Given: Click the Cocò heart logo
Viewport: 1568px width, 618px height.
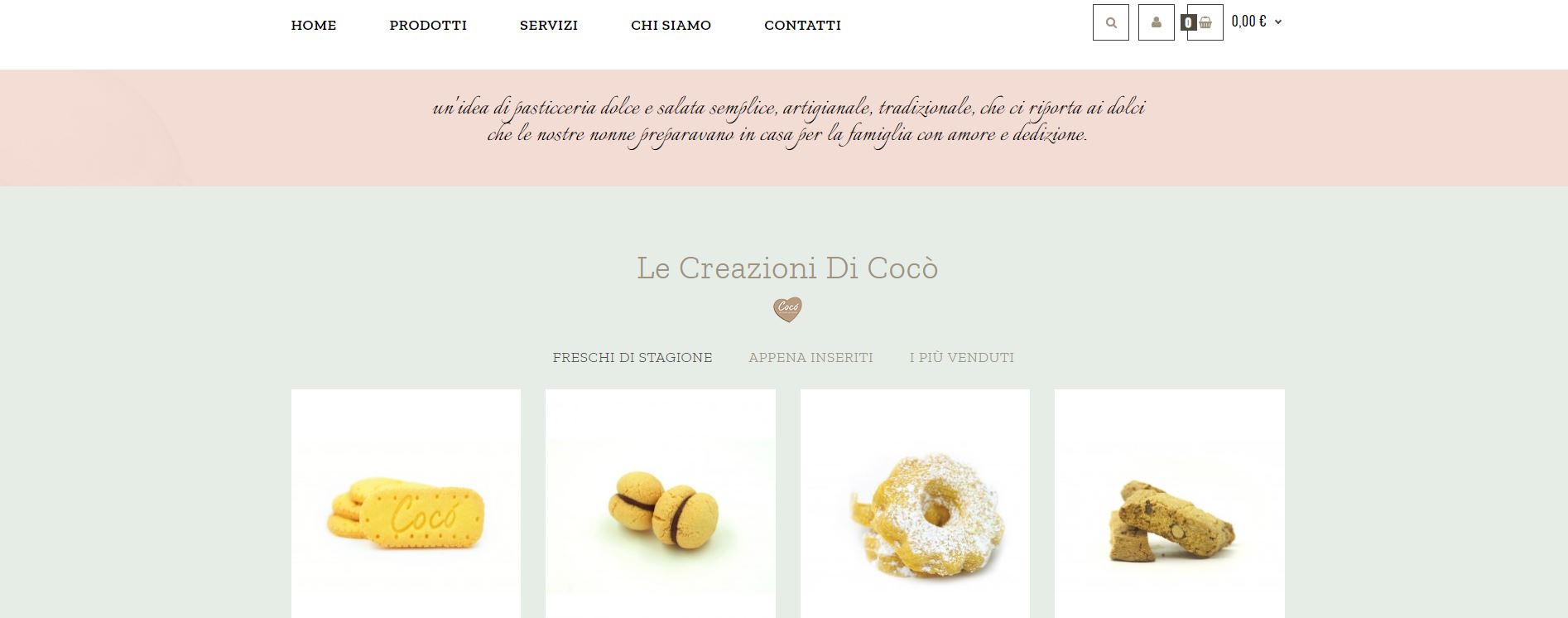Looking at the screenshot, I should tap(787, 309).
